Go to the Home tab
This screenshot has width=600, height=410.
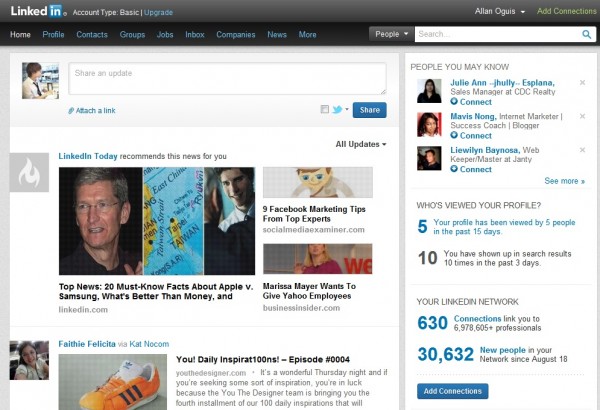[20, 34]
